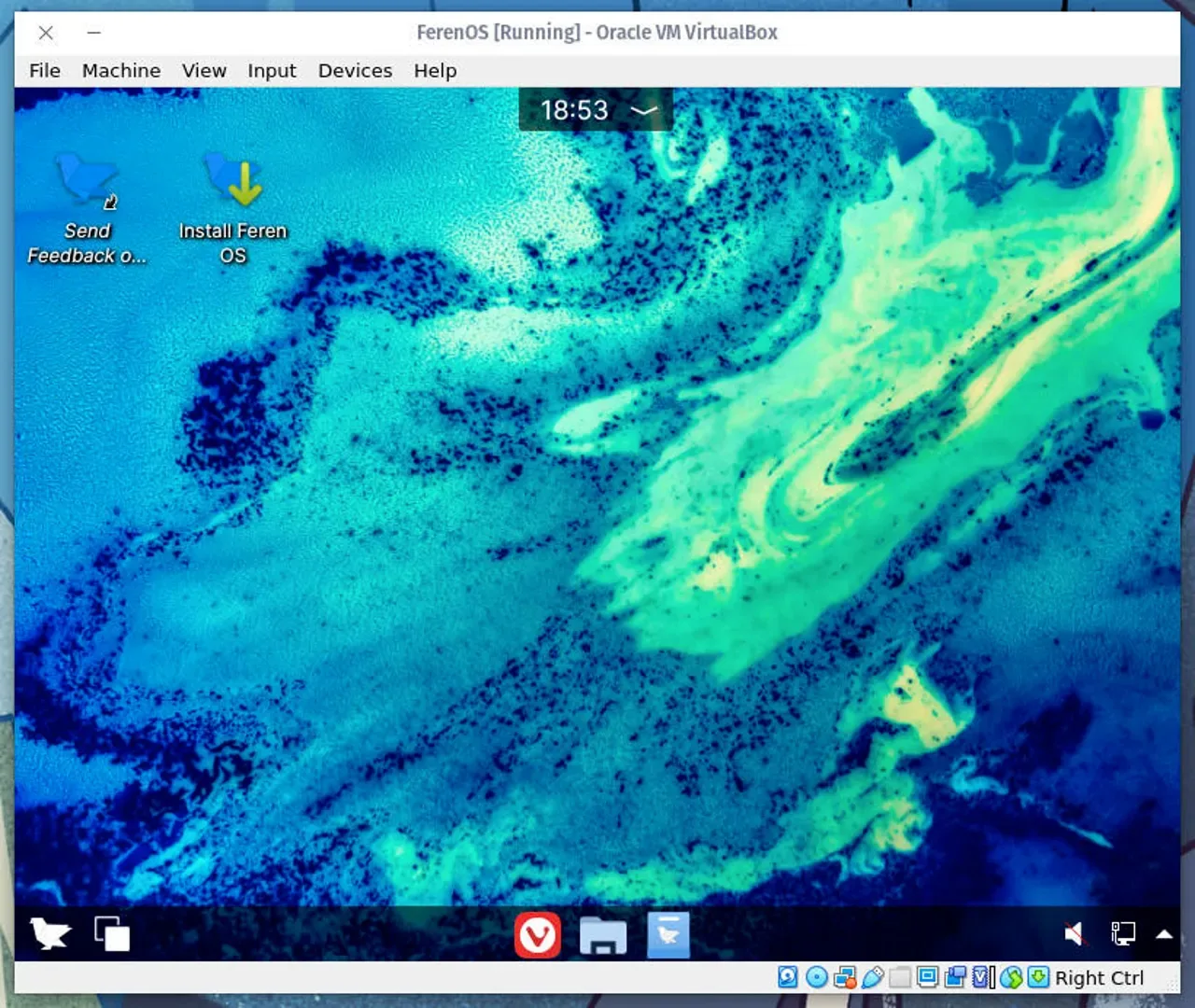Click the optical disc status icon
Viewport: 1195px width, 1008px height.
(x=817, y=977)
